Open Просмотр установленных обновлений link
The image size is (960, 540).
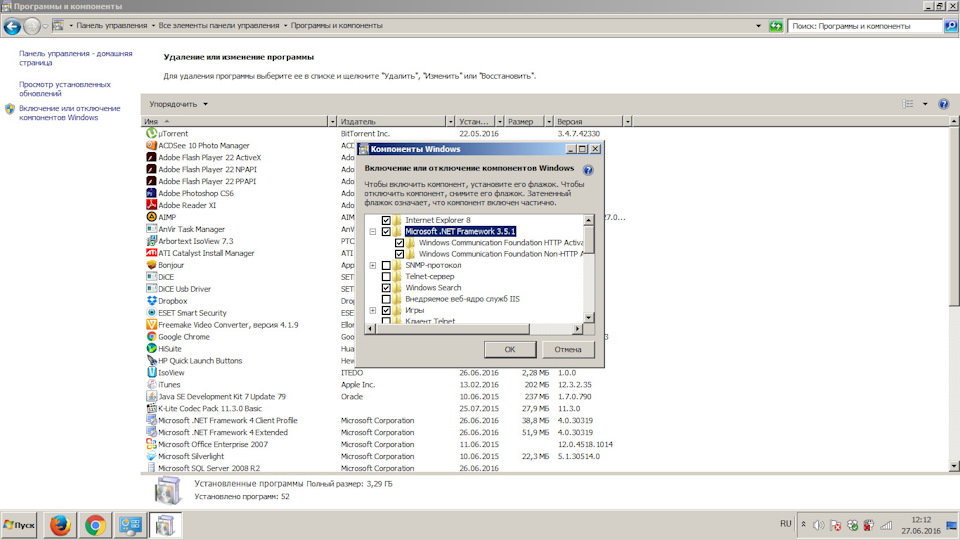pos(64,89)
